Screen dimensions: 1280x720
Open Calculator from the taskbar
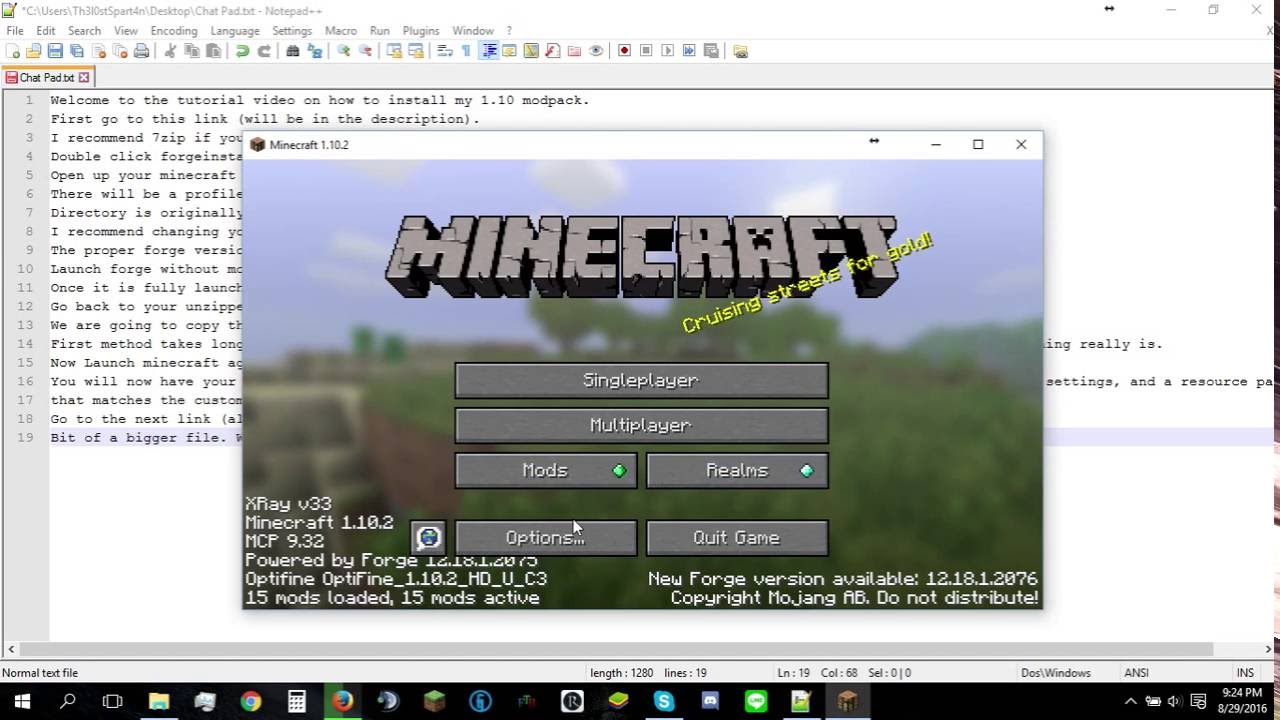(297, 701)
